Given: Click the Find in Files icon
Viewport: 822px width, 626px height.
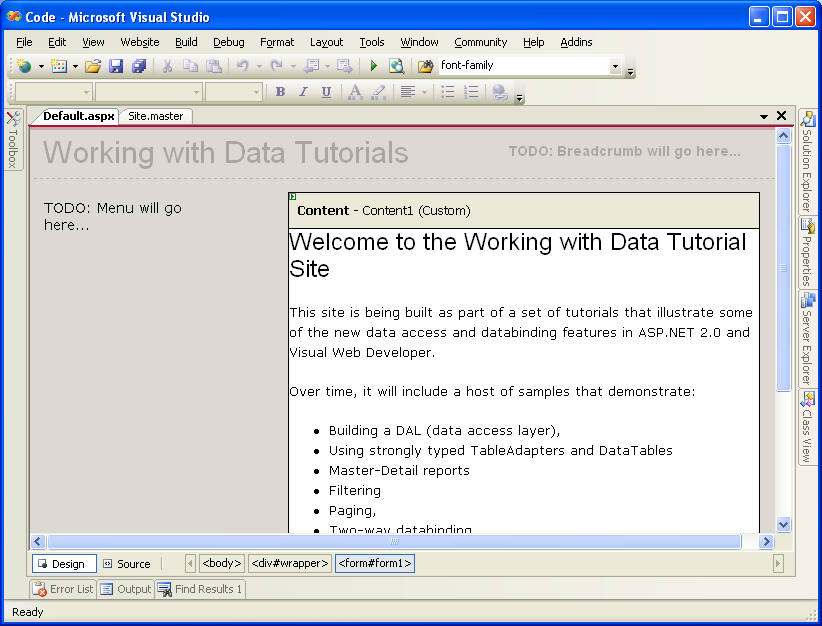Looking at the screenshot, I should [425, 66].
